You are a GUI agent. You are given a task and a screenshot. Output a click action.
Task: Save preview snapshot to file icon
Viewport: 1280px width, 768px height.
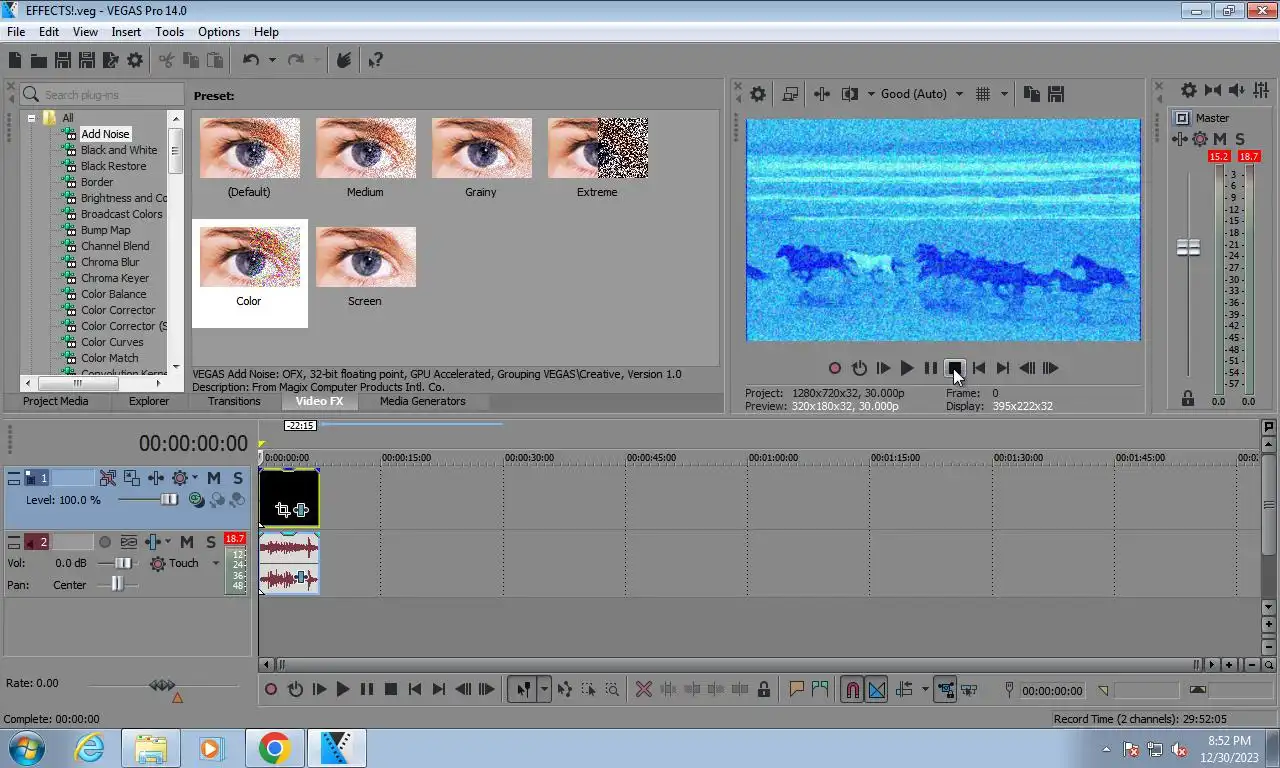1056,94
